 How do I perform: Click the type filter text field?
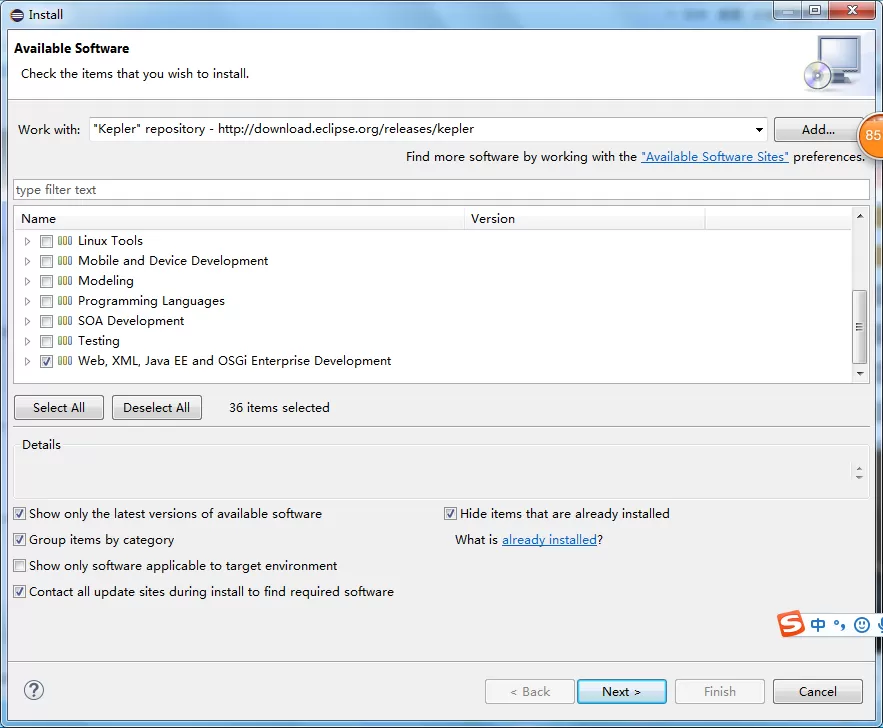tap(442, 190)
